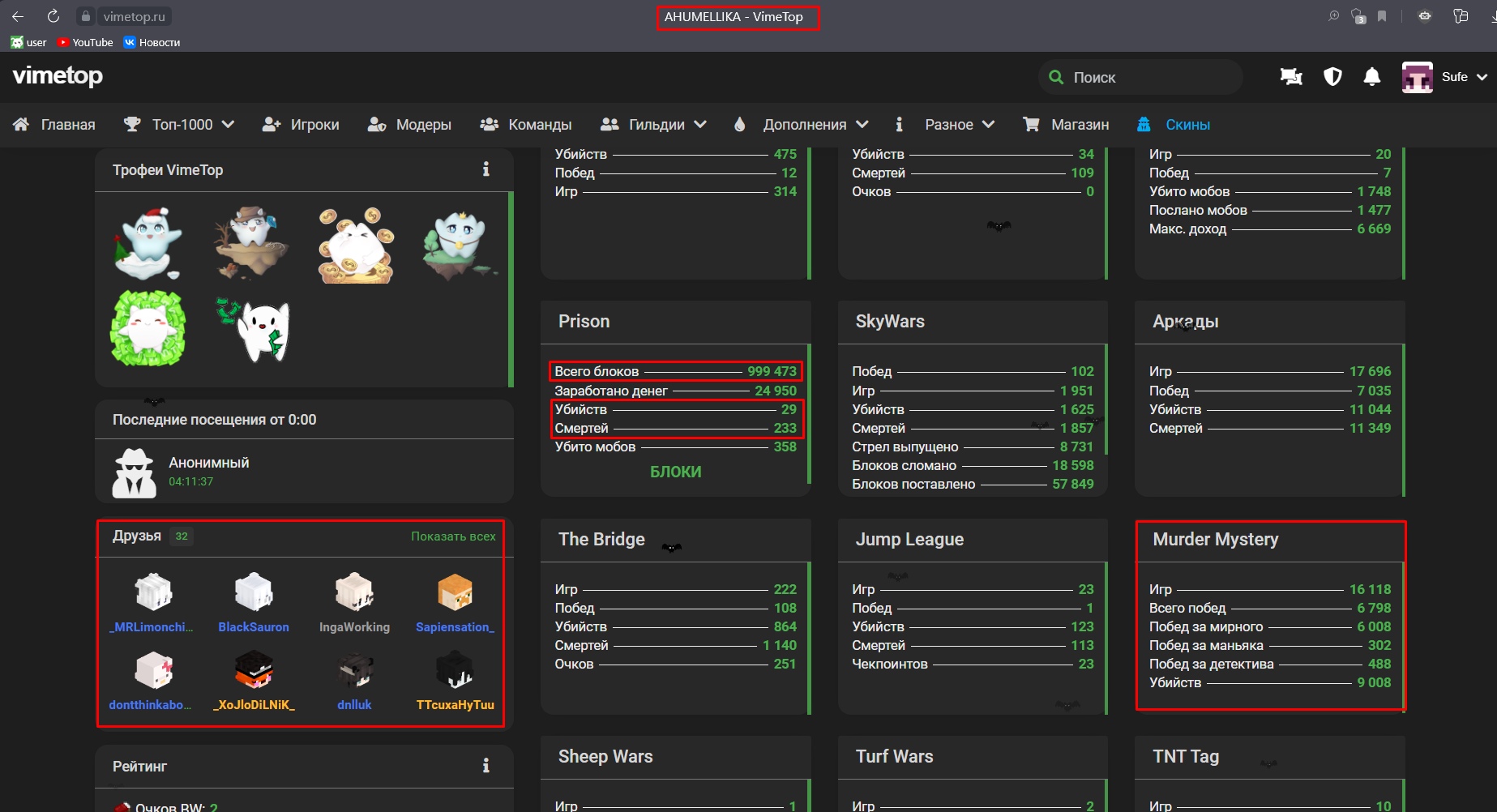Click info icon in Трофеи VimeTop panel
The width and height of the screenshot is (1497, 812).
[485, 169]
